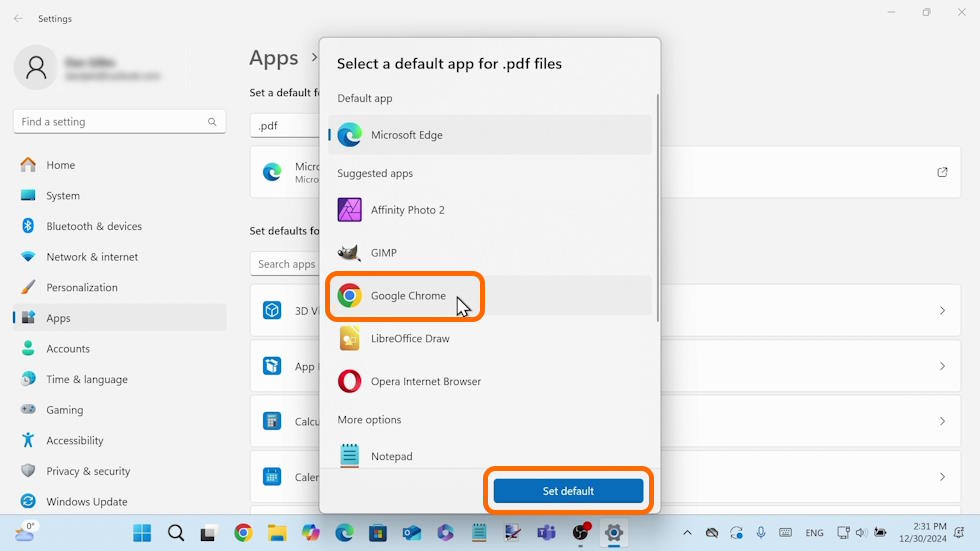Open Windows Update settings

click(119, 502)
